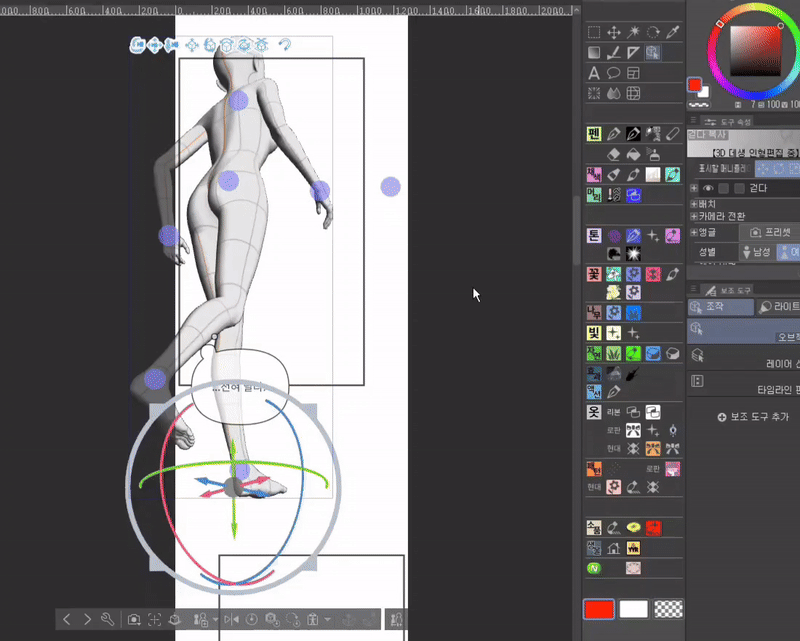
Task: Swap to the white sub color square
Action: (705, 92)
